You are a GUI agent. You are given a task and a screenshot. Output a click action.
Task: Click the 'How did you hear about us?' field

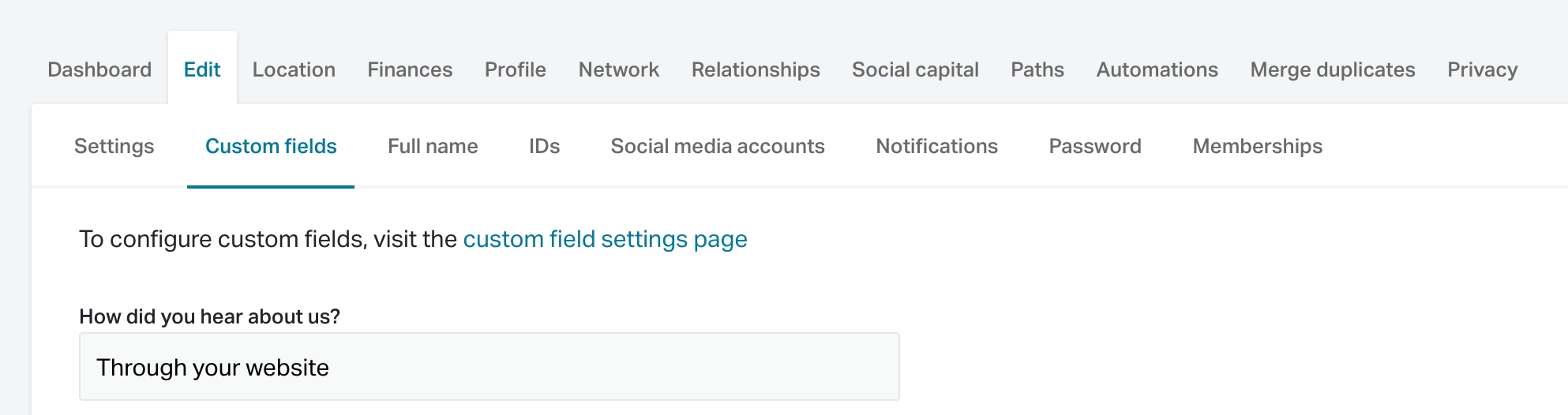pos(489,367)
